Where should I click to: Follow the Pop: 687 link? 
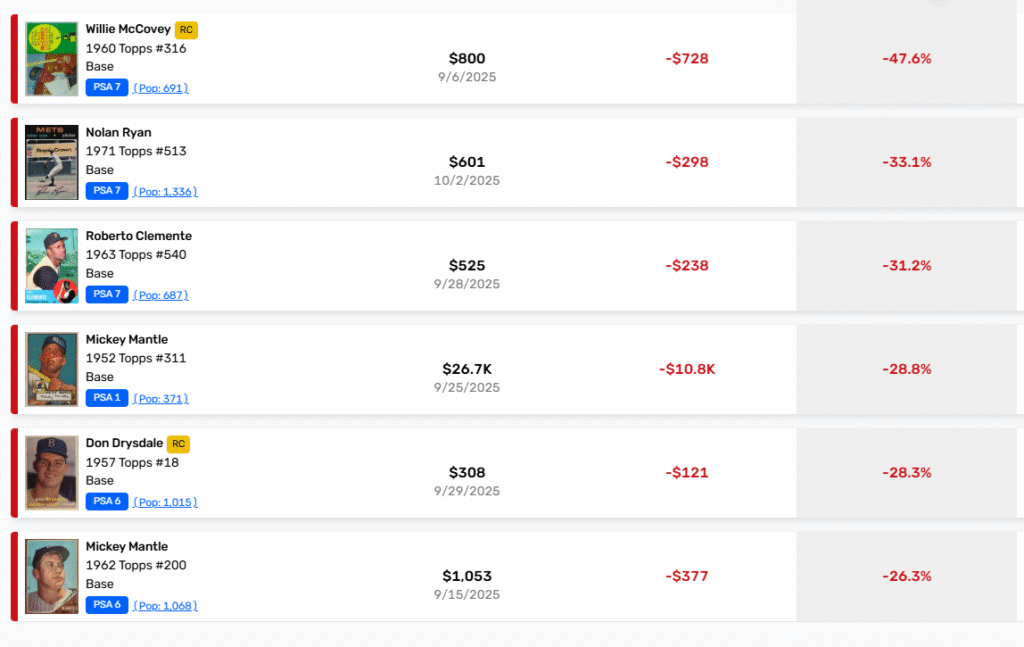pyautogui.click(x=161, y=295)
